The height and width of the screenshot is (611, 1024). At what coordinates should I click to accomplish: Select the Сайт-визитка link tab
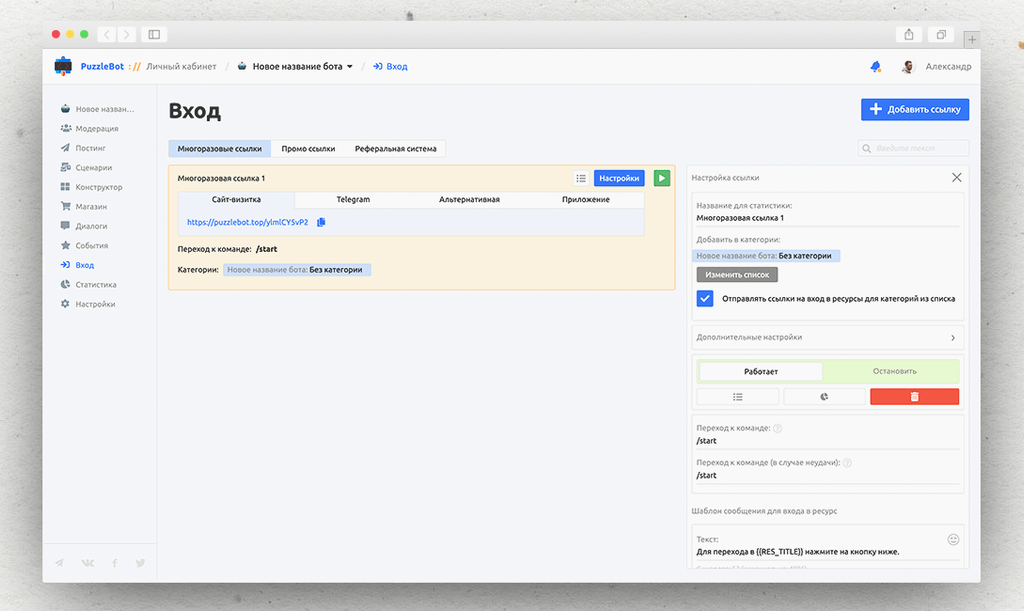236,200
